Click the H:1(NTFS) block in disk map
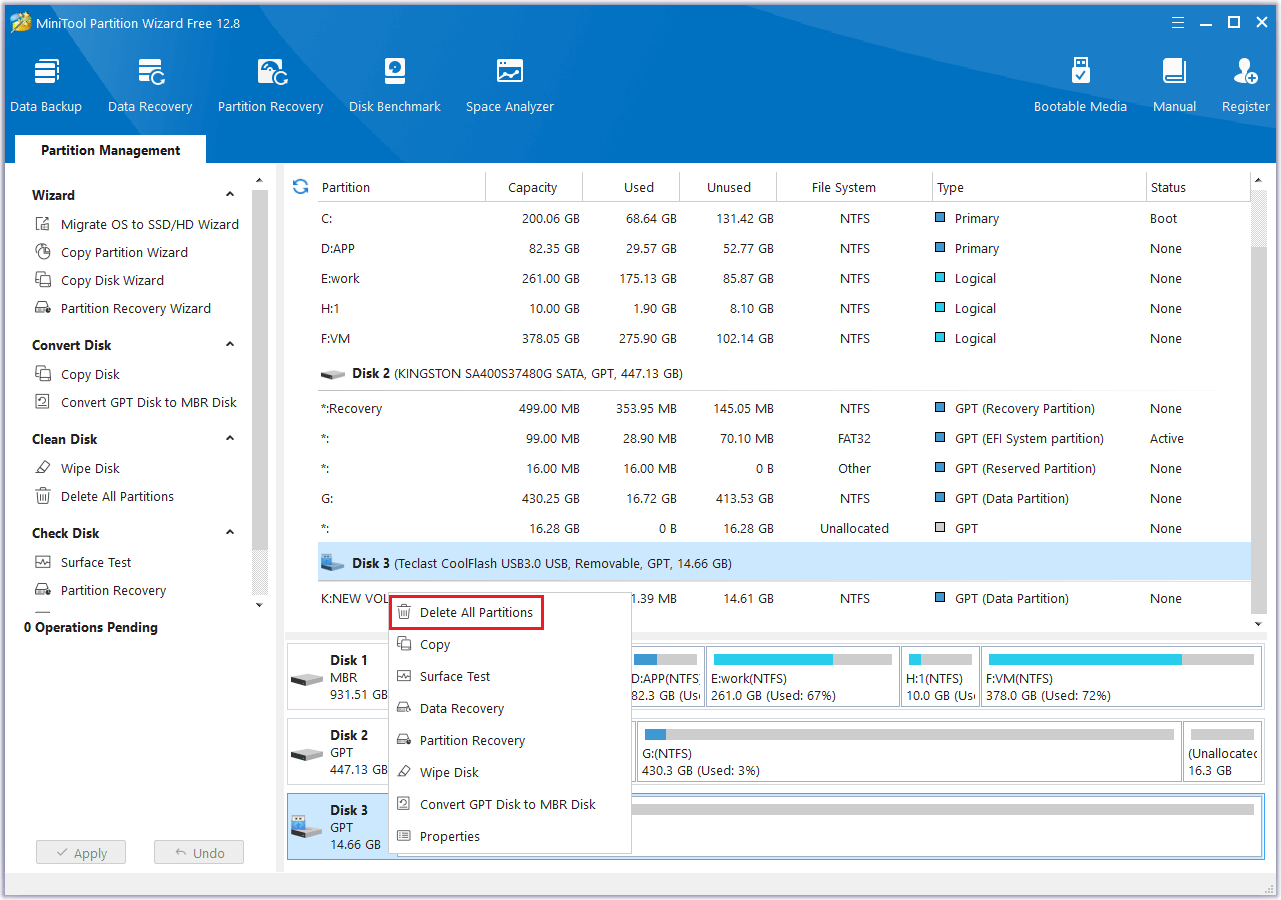This screenshot has width=1281, height=900. tap(939, 677)
